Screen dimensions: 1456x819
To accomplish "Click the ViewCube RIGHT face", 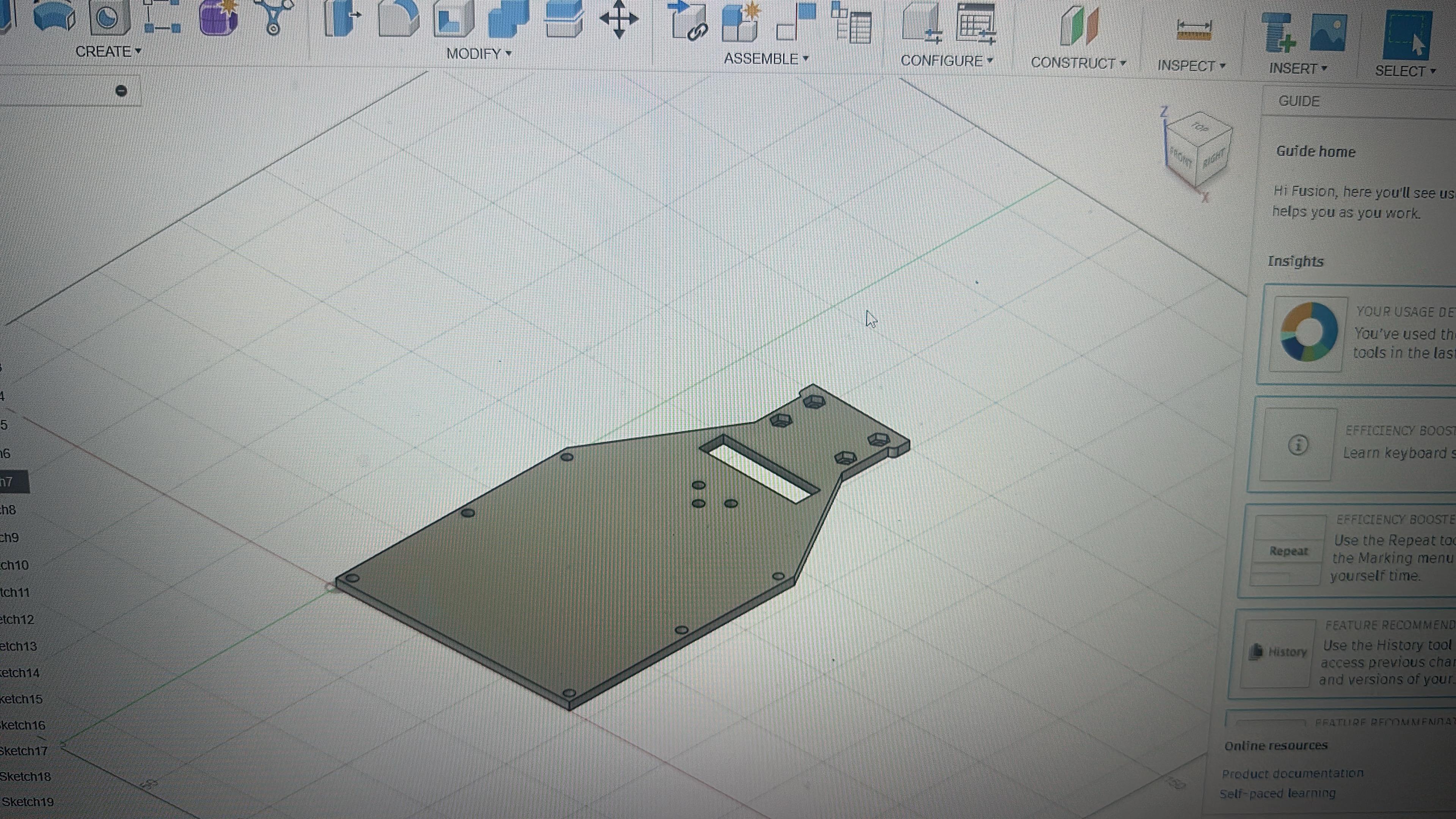I will tap(1213, 159).
